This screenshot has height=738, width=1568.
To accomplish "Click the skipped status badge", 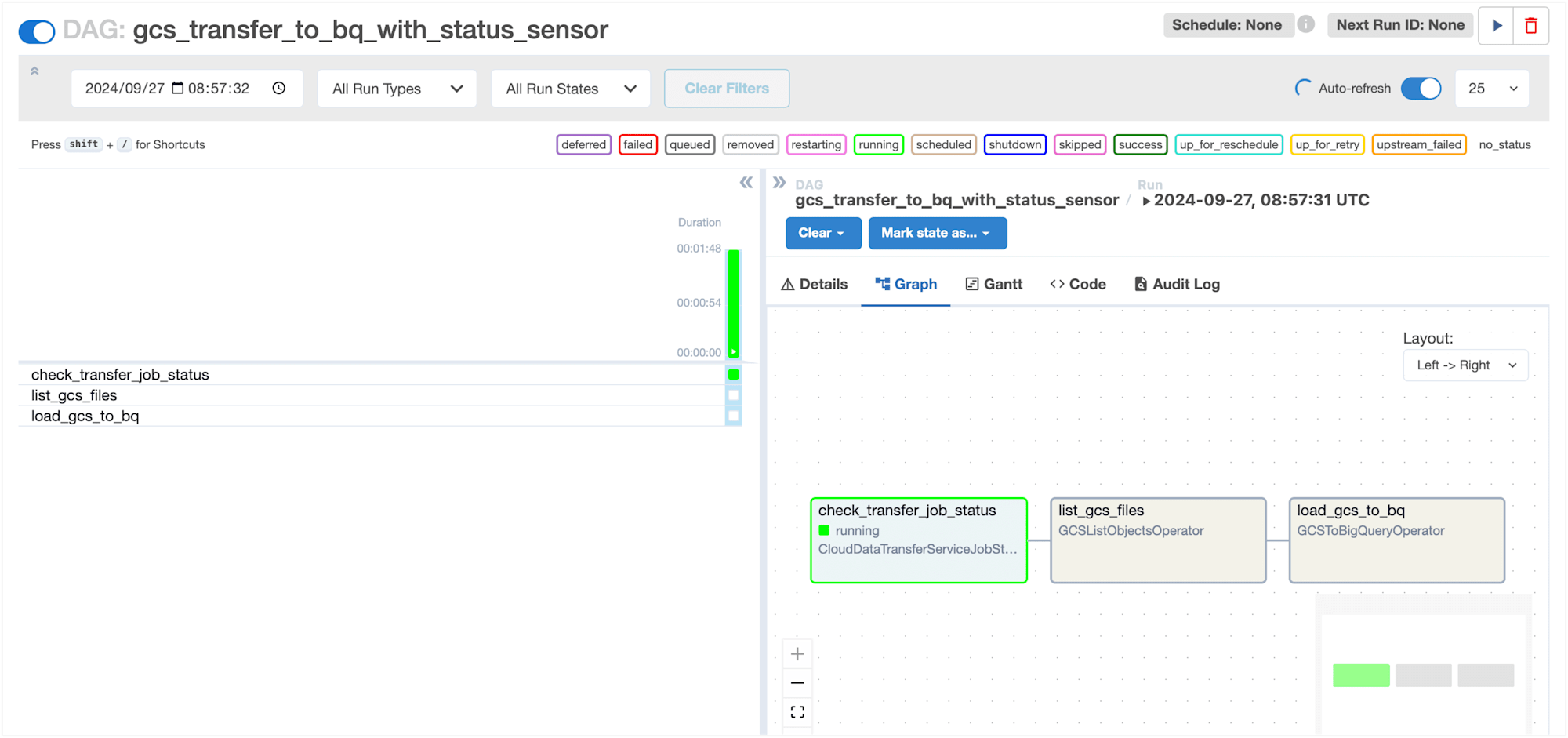I will point(1080,144).
